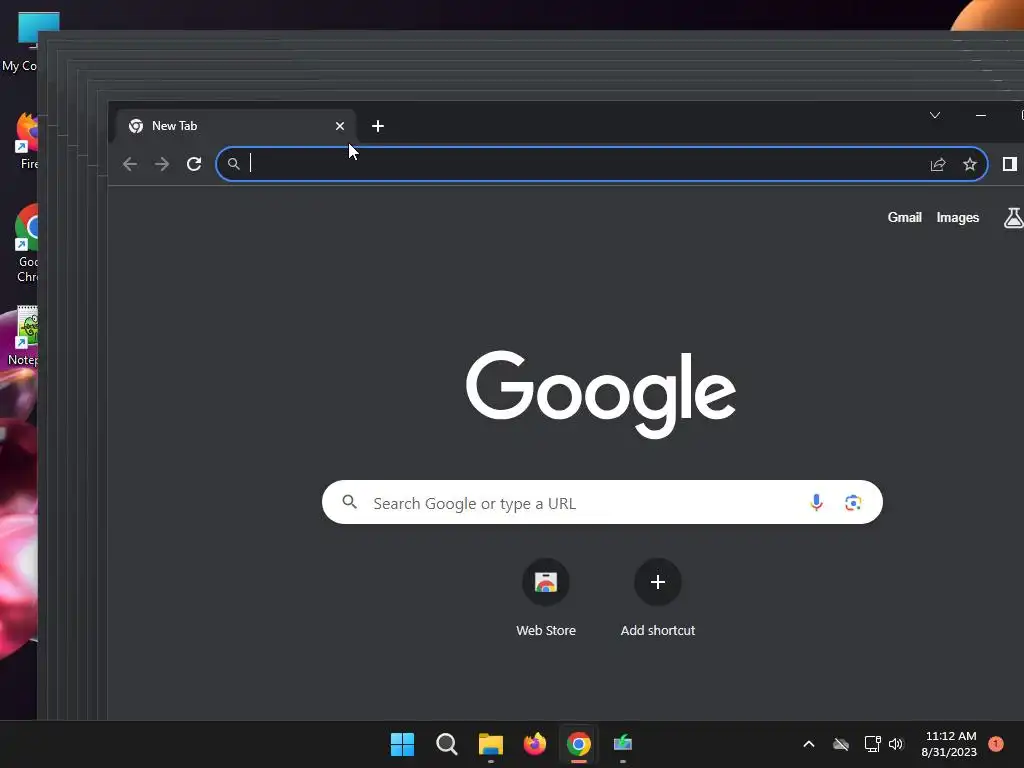Open the Chrome side panel
This screenshot has height=768, width=1024.
(1010, 164)
